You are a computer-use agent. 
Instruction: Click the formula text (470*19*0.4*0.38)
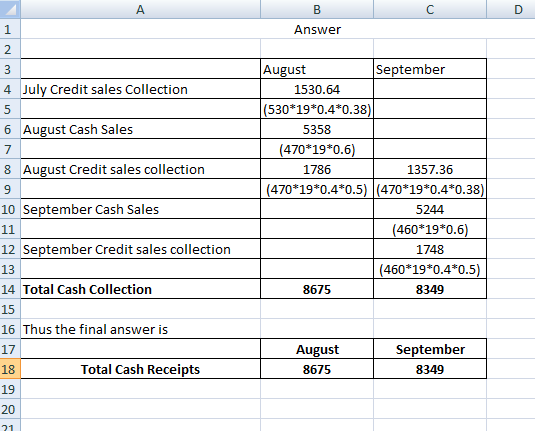[x=430, y=189]
